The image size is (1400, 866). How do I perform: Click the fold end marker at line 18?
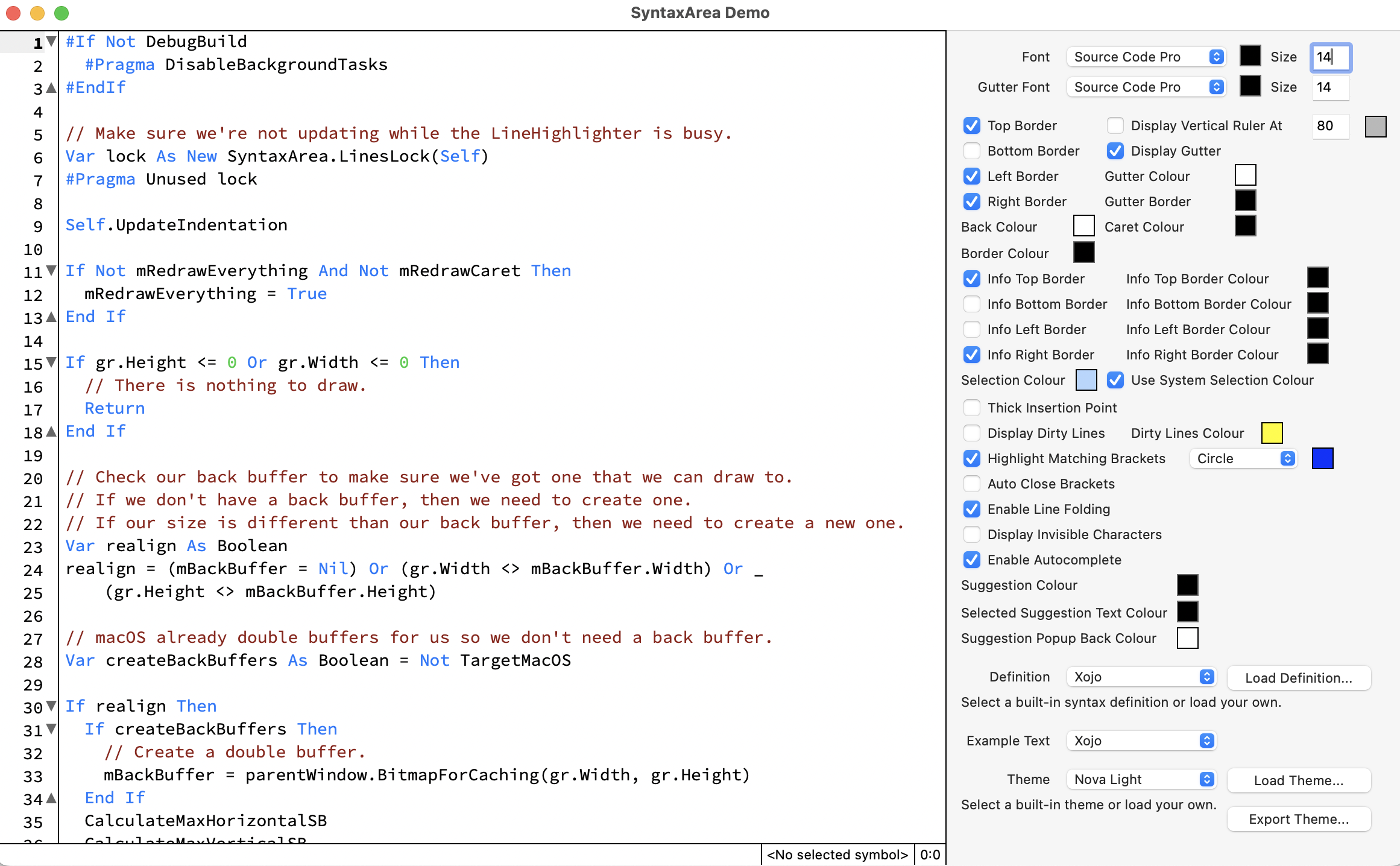52,431
